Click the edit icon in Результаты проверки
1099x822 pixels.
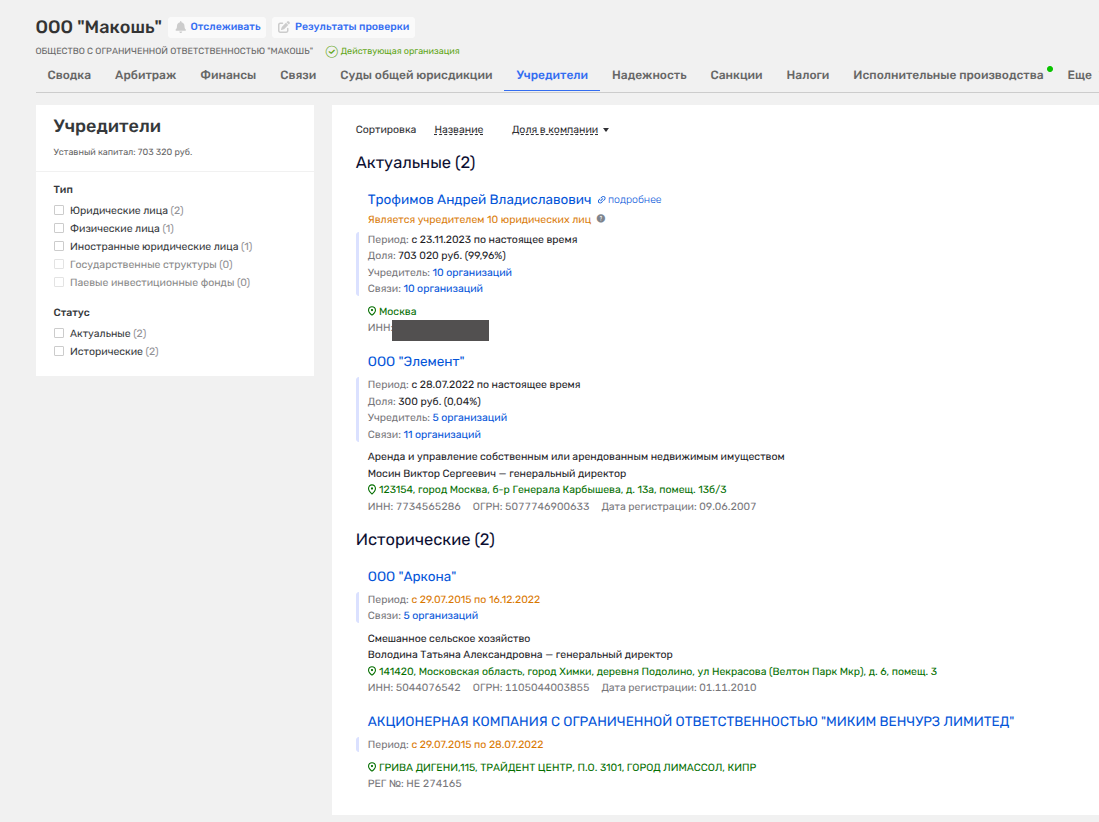tap(284, 27)
